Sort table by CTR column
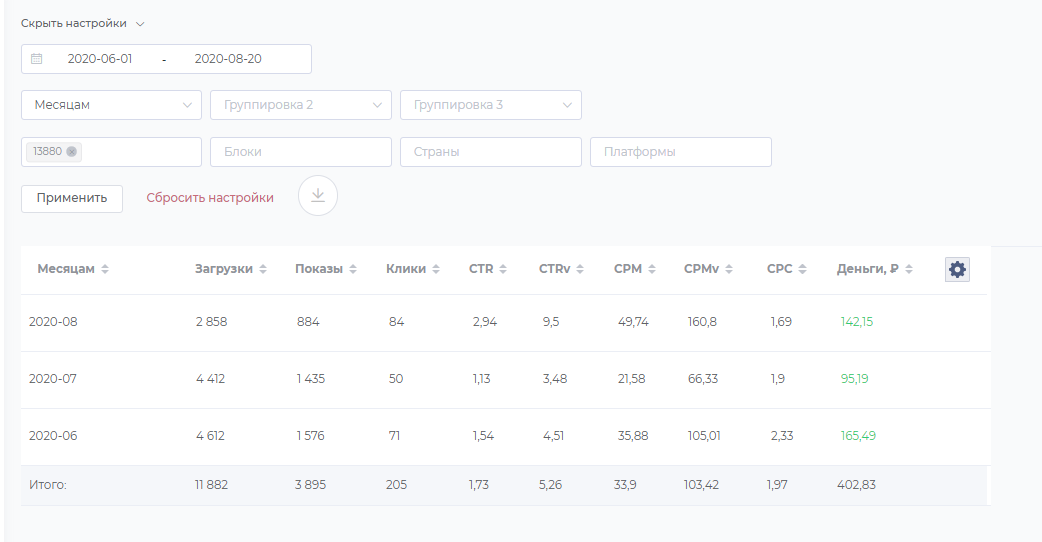This screenshot has width=1042, height=542. pyautogui.click(x=503, y=269)
